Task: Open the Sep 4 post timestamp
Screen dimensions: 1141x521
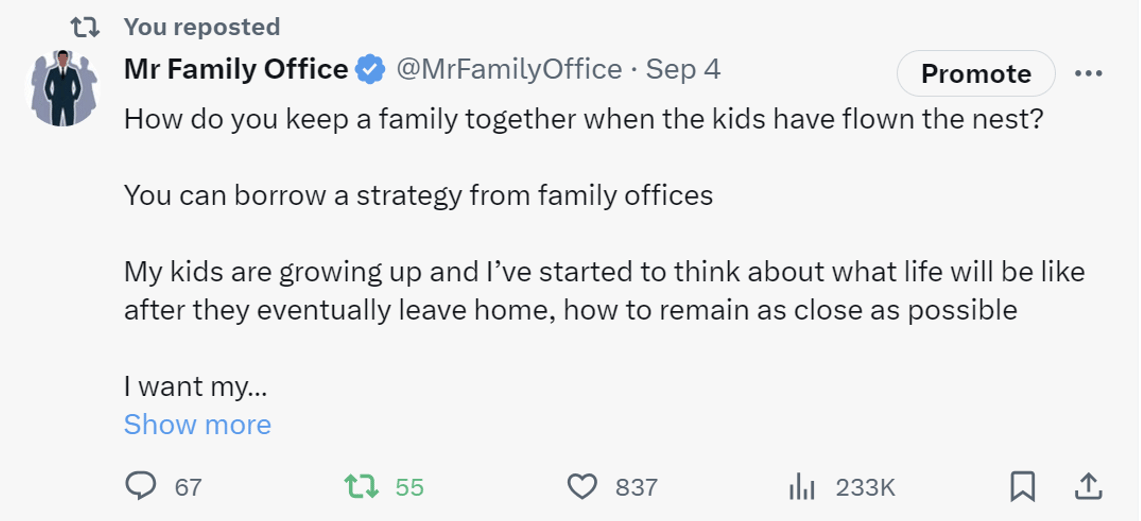Action: click(x=683, y=70)
